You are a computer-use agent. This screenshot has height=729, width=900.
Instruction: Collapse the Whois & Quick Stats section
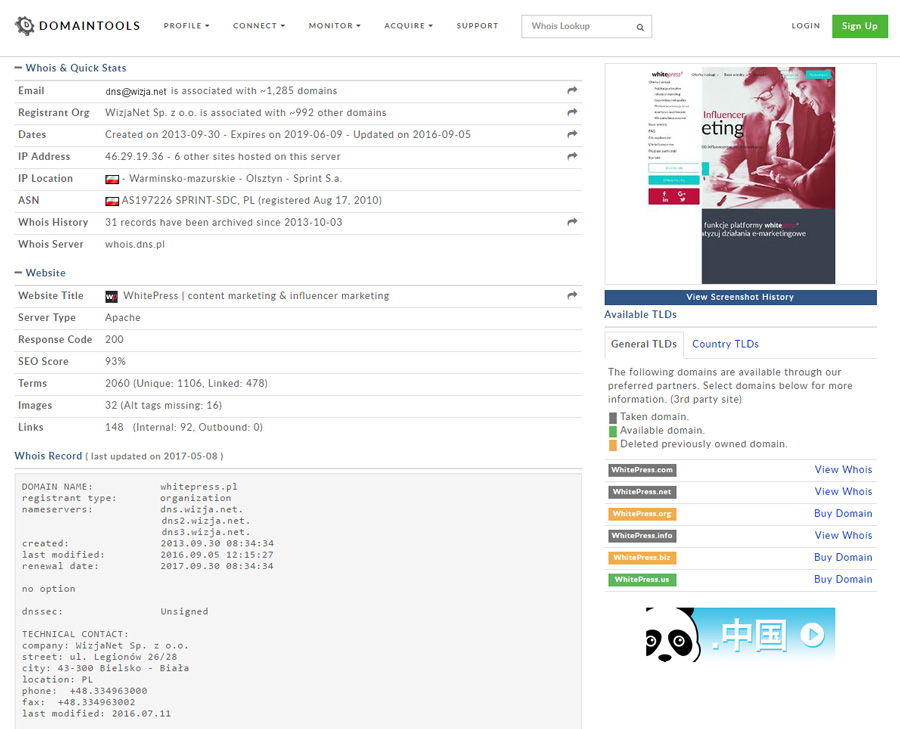pos(19,68)
